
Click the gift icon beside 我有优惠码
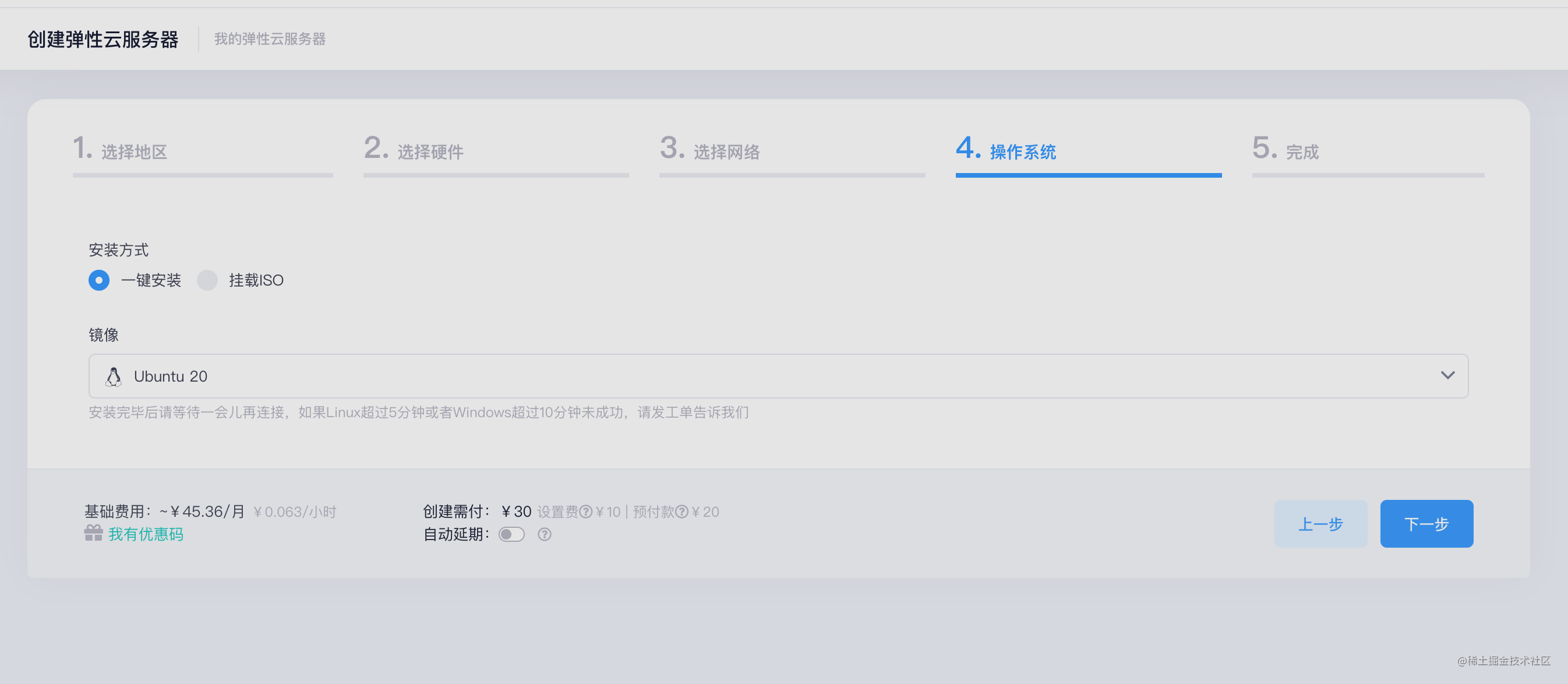pyautogui.click(x=93, y=533)
